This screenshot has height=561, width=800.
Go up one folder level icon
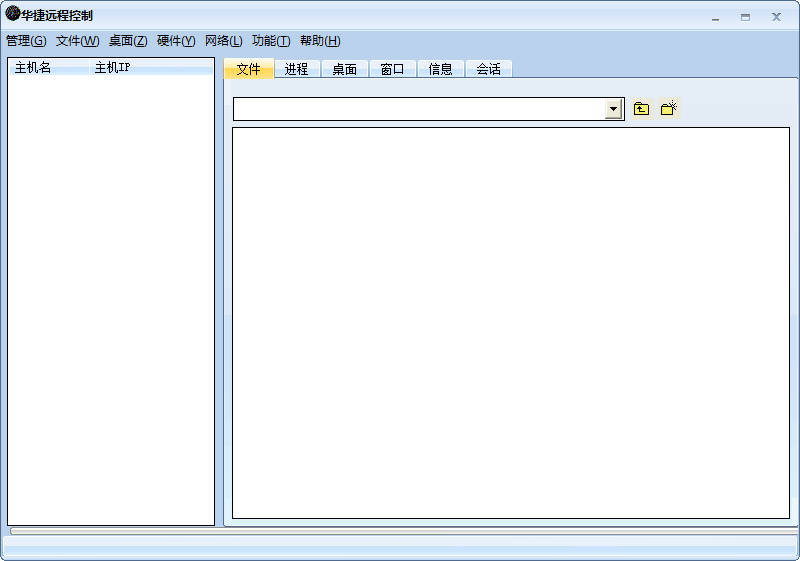[x=641, y=109]
